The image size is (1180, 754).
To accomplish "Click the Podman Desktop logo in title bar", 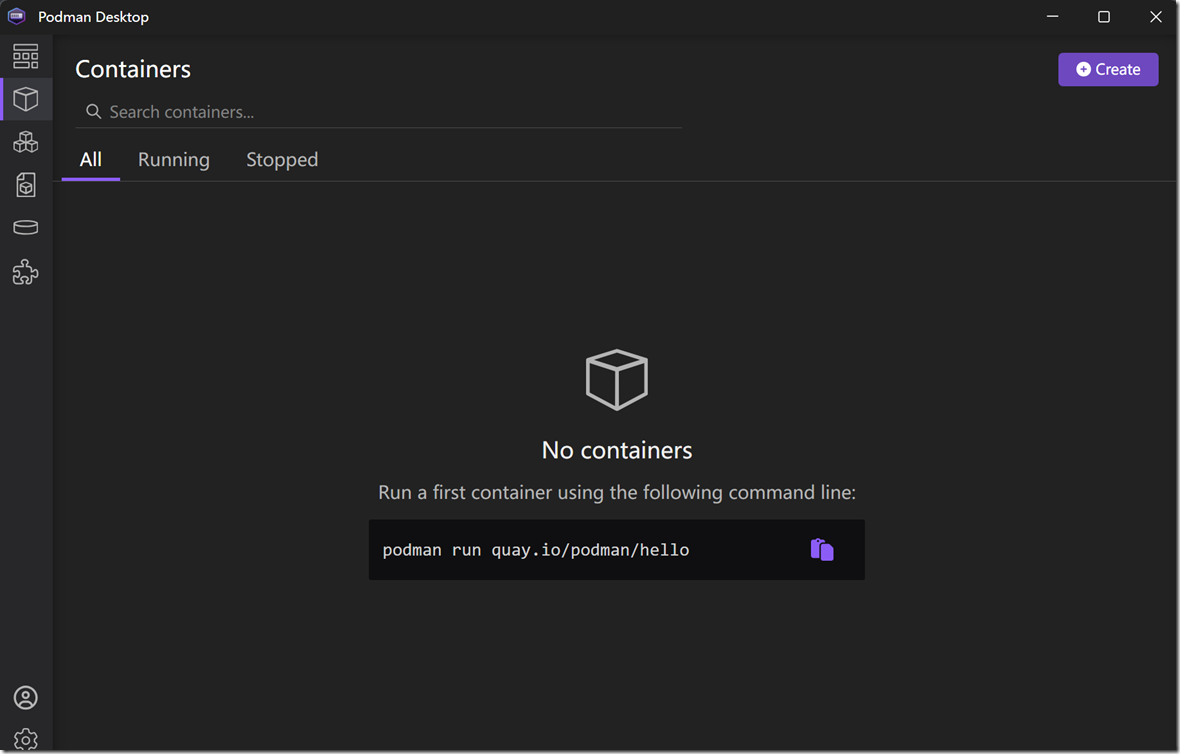I will pos(16,17).
